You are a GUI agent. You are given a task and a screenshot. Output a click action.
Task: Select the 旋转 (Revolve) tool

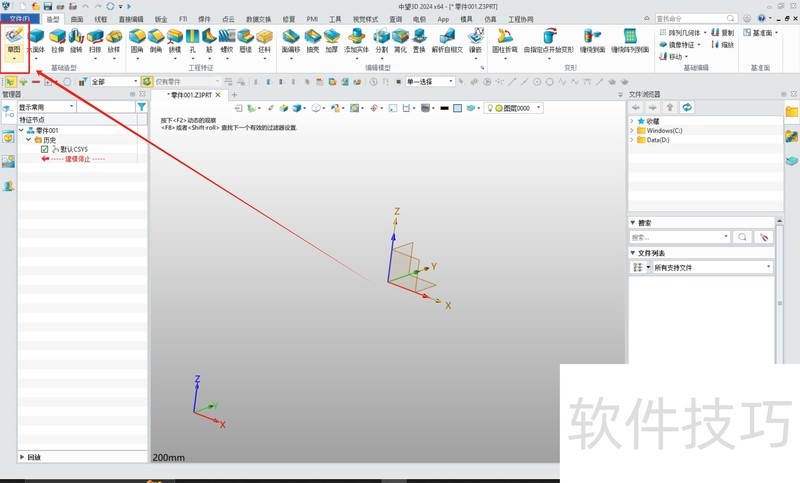(77, 38)
